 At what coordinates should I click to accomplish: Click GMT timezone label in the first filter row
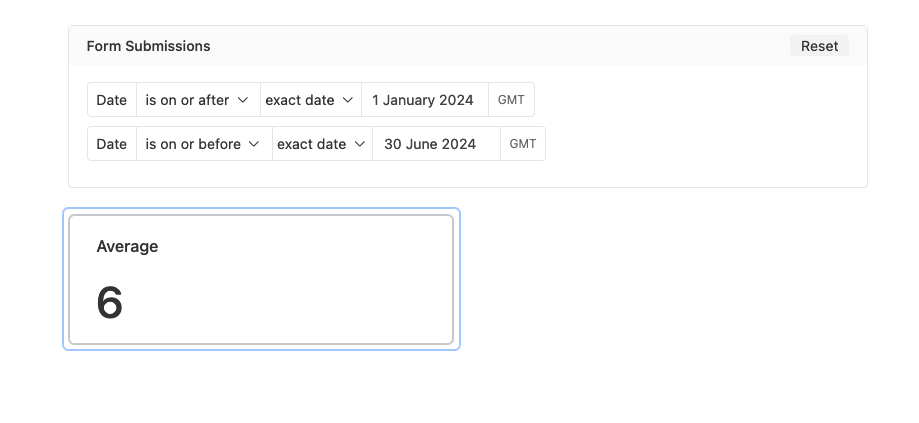(511, 100)
